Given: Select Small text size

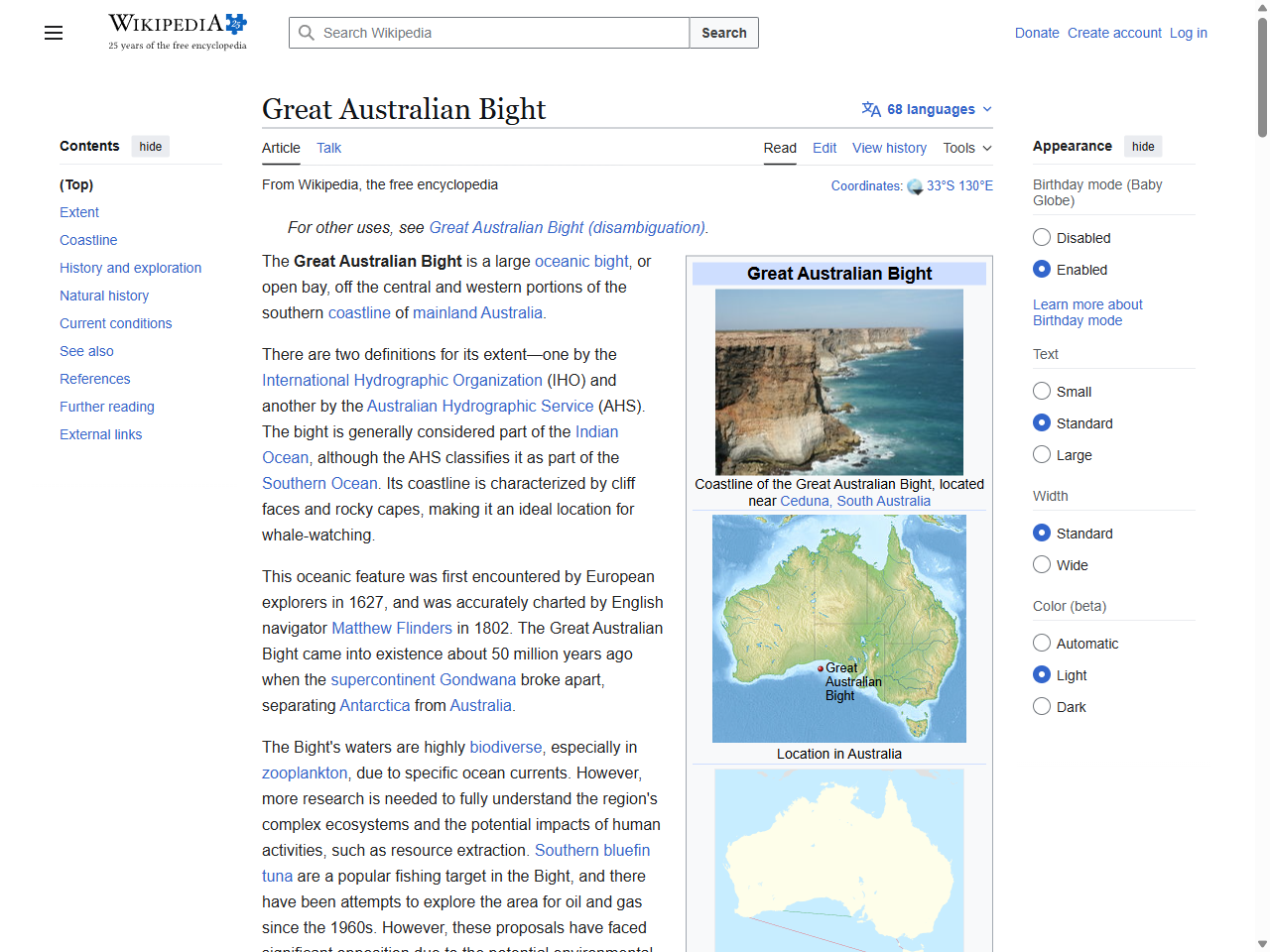Looking at the screenshot, I should click(1042, 391).
